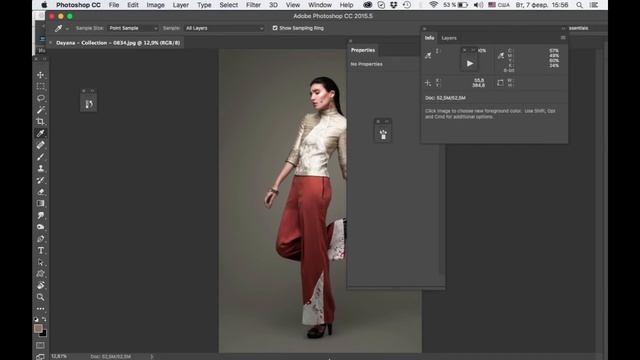The image size is (640, 360).
Task: Open the Essentials workspace switcher
Action: click(x=578, y=28)
